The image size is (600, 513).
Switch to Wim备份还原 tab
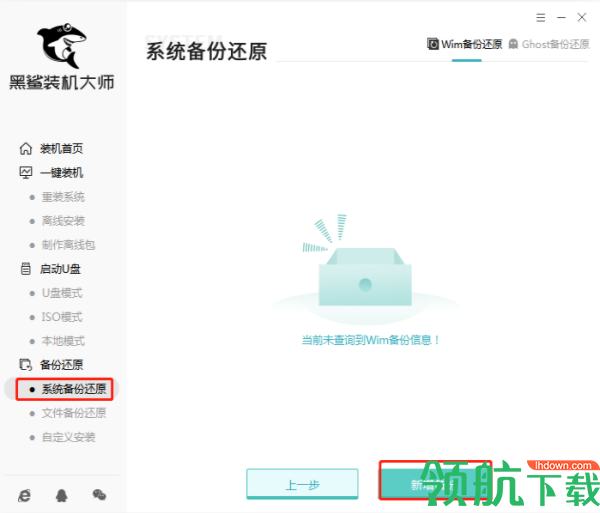[465, 44]
